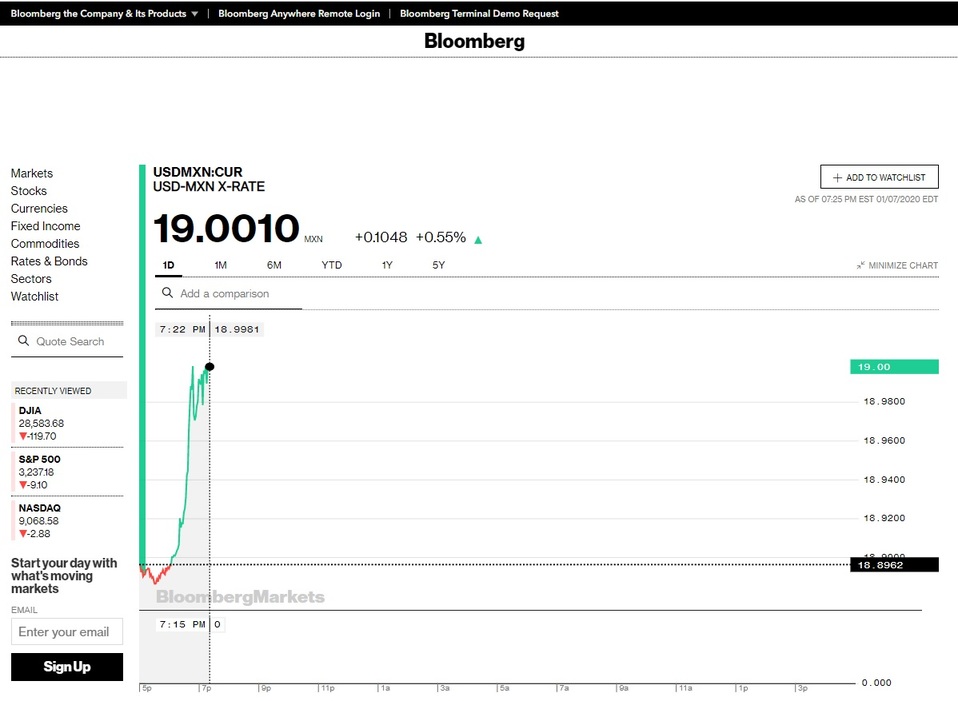
Task: Click the USD-MXN X-RATE subtitle
Action: point(209,186)
